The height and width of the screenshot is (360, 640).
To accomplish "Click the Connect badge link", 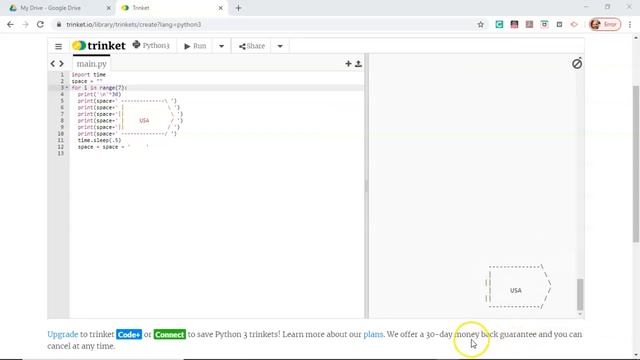I will [169, 334].
